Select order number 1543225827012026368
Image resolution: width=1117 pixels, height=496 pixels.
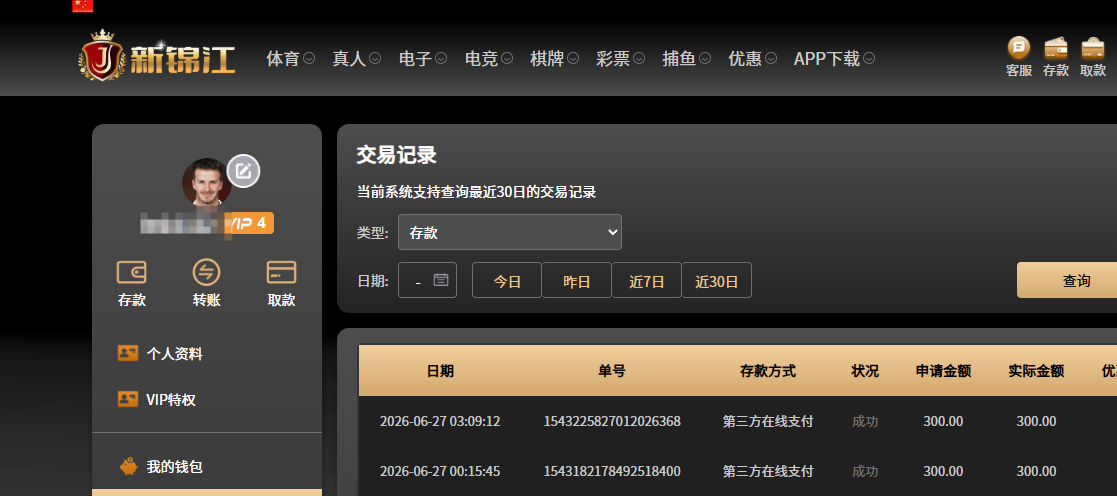(612, 421)
